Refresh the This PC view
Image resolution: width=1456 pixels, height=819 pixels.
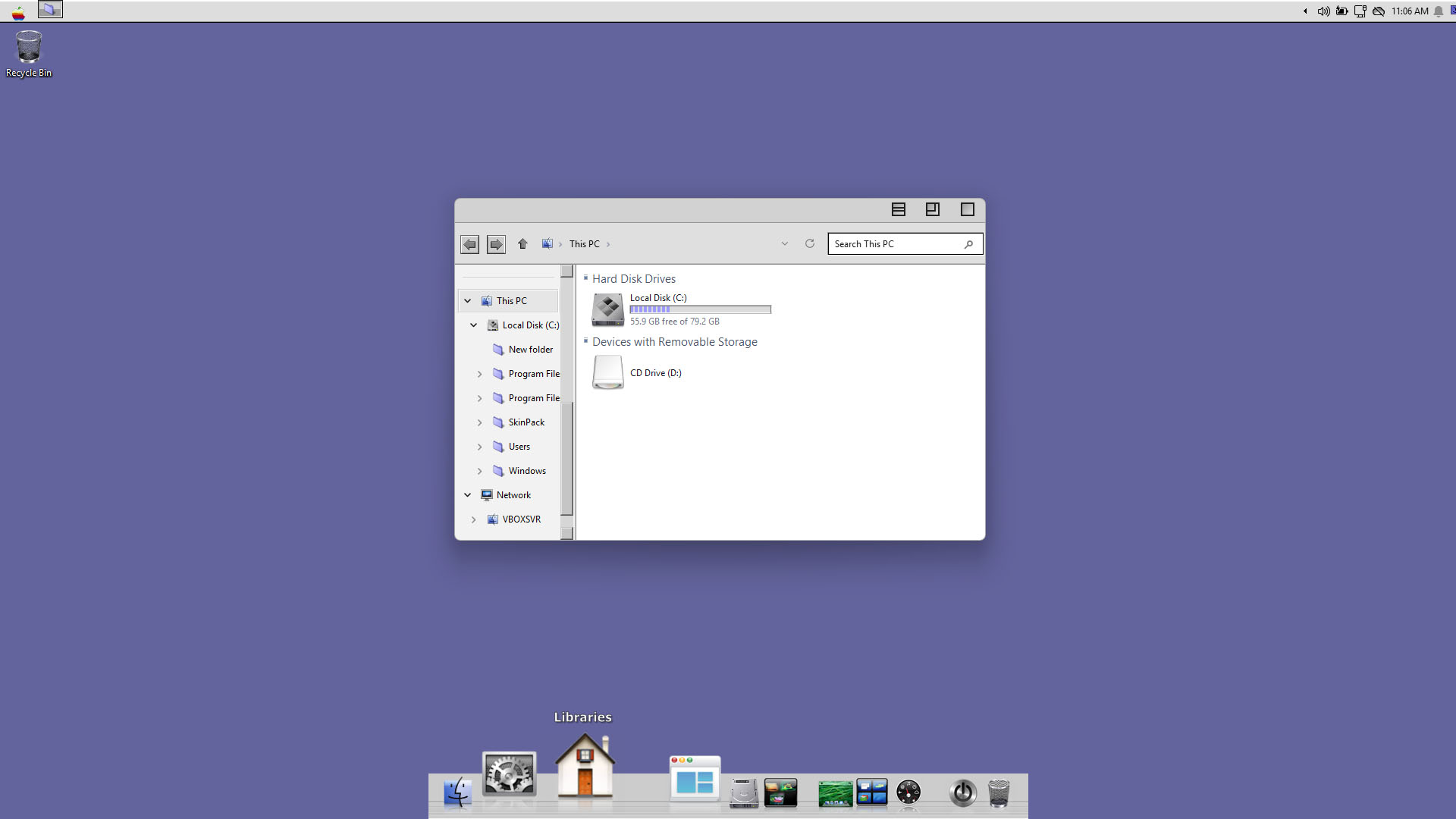(809, 244)
